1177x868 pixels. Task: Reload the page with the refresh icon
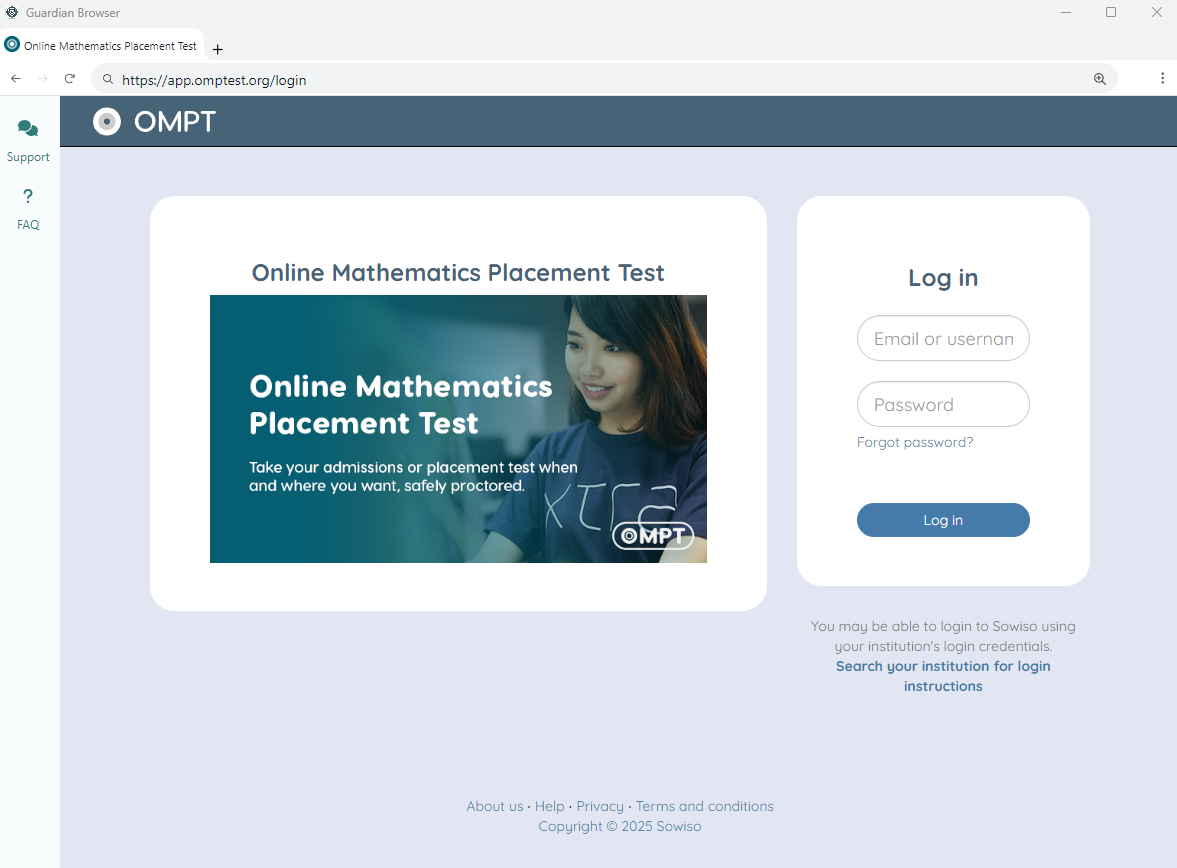point(69,78)
